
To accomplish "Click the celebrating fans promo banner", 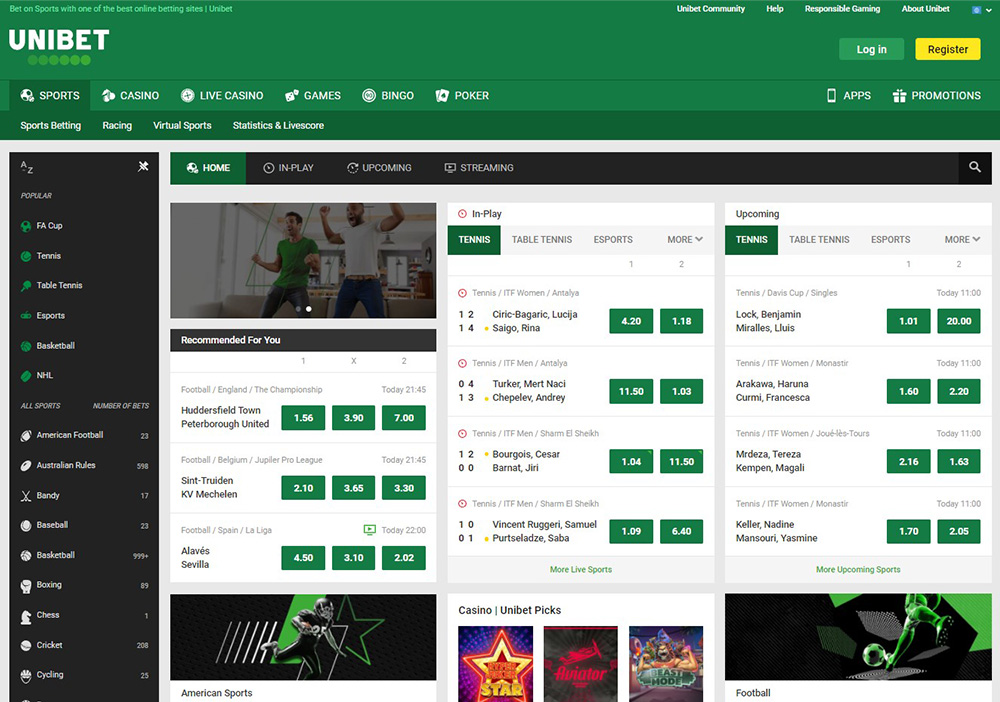I will (303, 260).
